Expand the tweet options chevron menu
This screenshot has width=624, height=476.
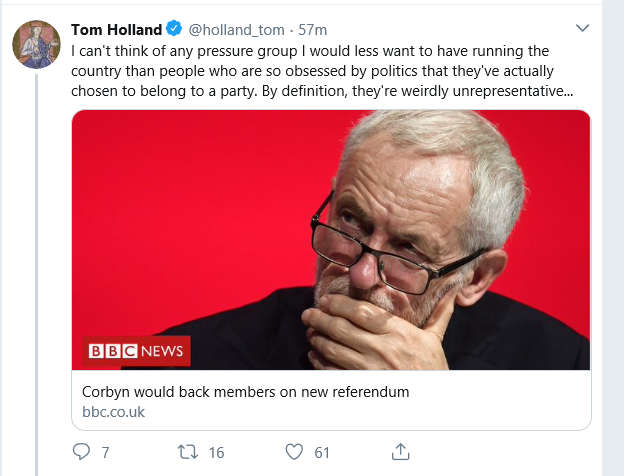(583, 27)
